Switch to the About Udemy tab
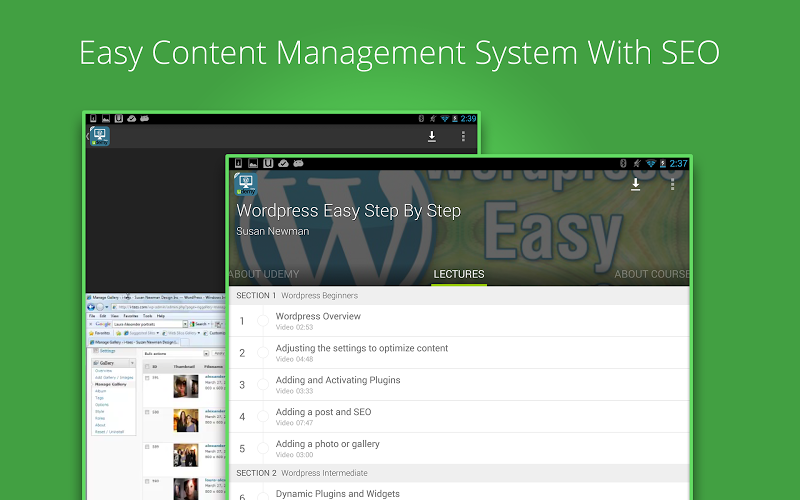This screenshot has height=500, width=800. pyautogui.click(x=263, y=274)
